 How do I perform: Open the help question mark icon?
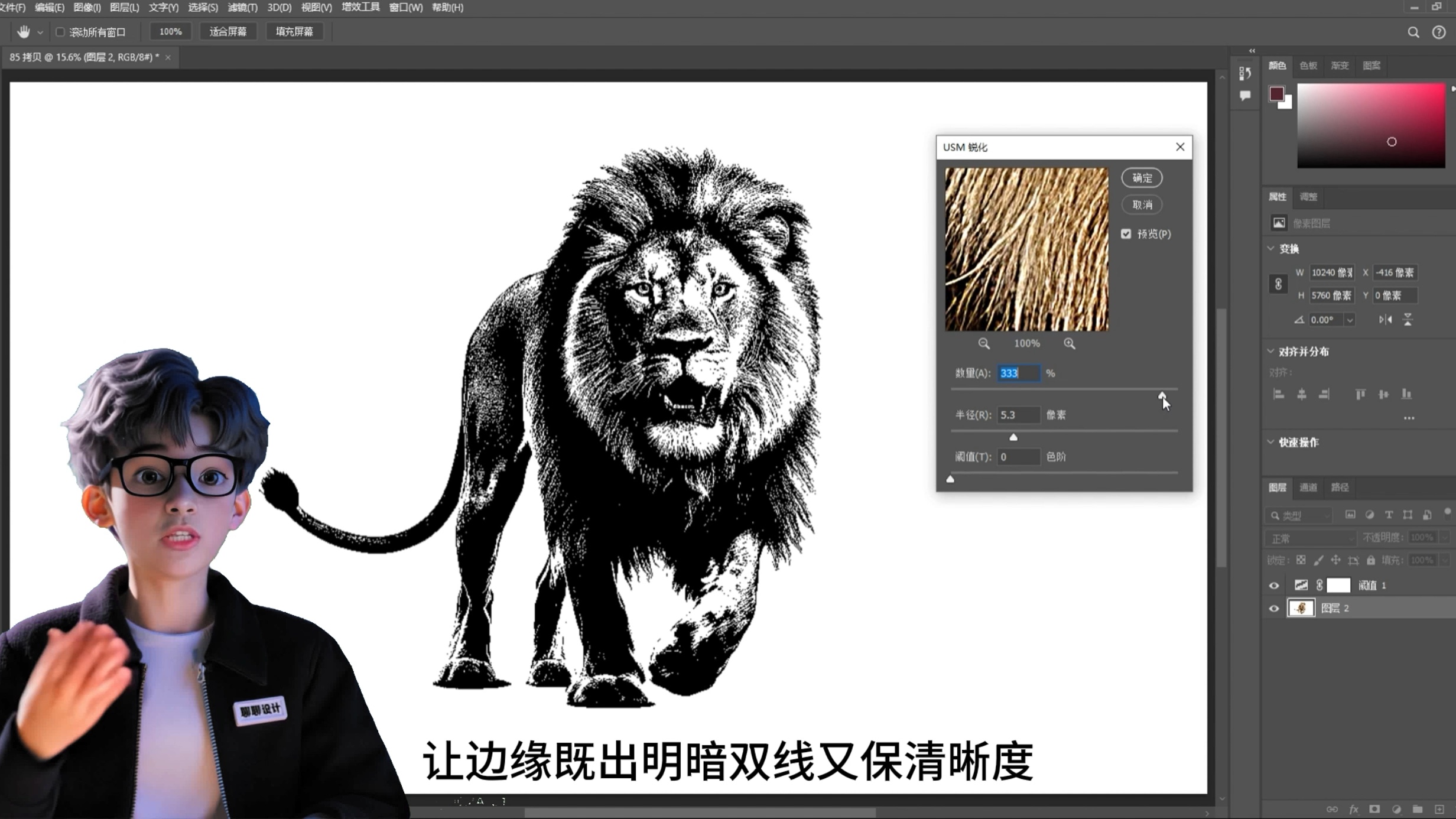point(1439,32)
